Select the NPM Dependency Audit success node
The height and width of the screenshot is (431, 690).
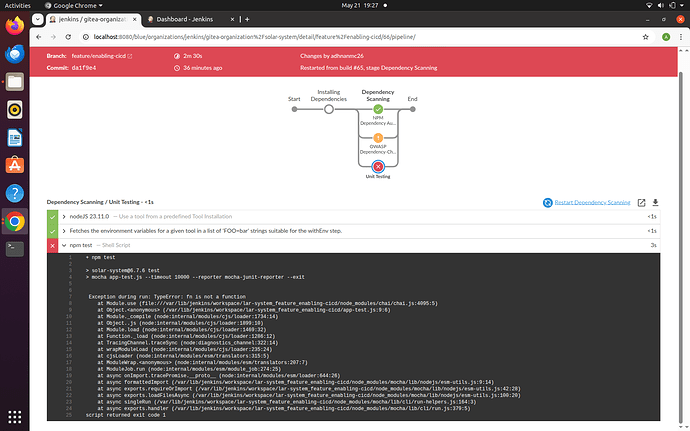(x=378, y=109)
